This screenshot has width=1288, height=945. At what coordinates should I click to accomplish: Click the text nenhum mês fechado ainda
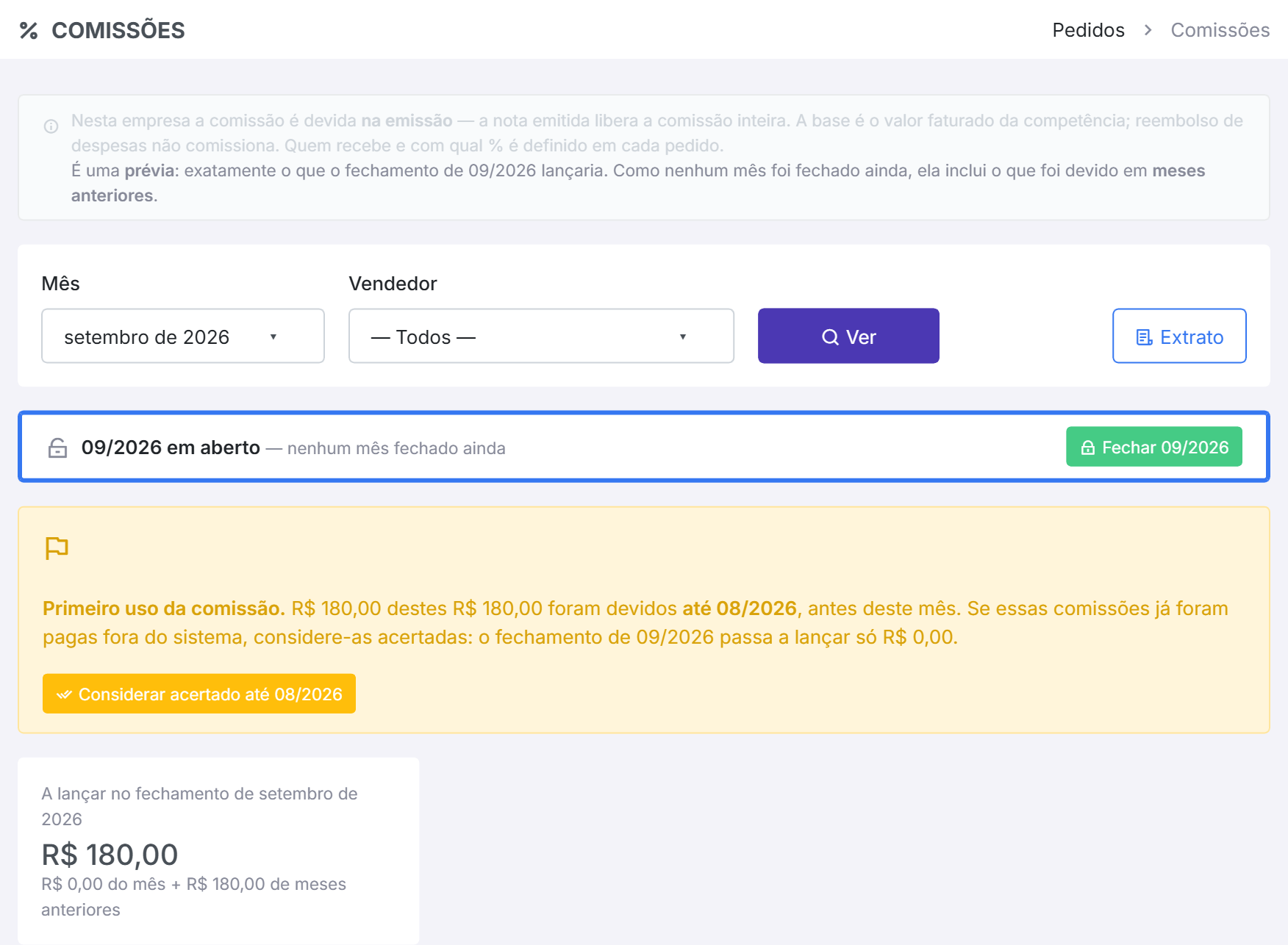[x=396, y=448]
